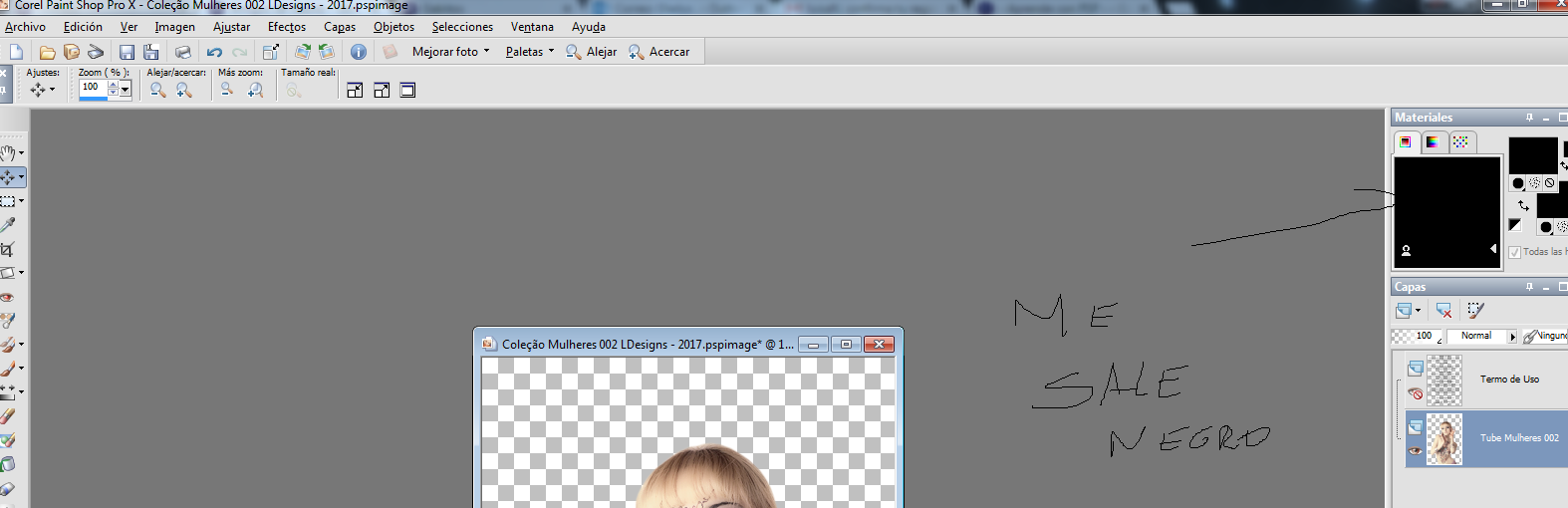Click the blue information icon in the toolbar
The width and height of the screenshot is (1568, 508).
[359, 52]
